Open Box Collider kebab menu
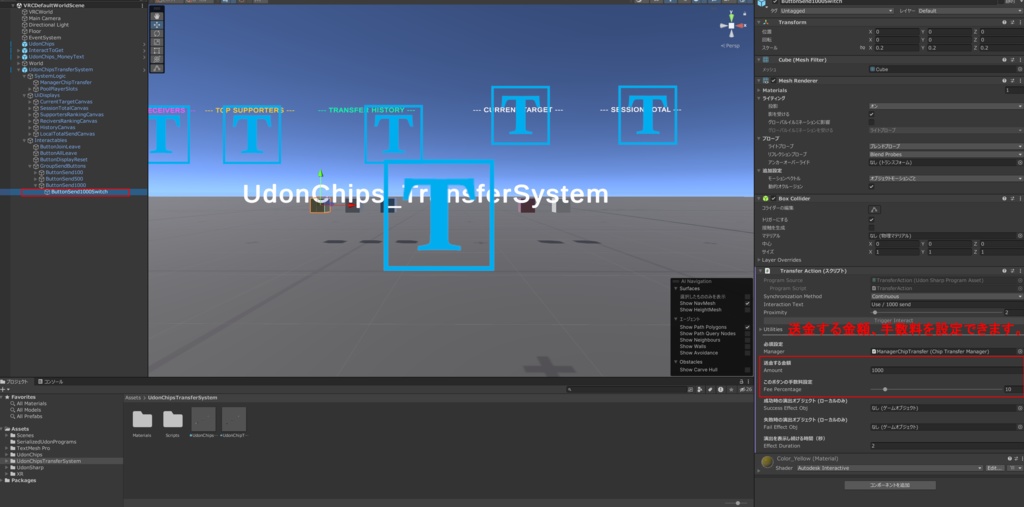Screen dimensions: 1024x507 (x=1020, y=198)
